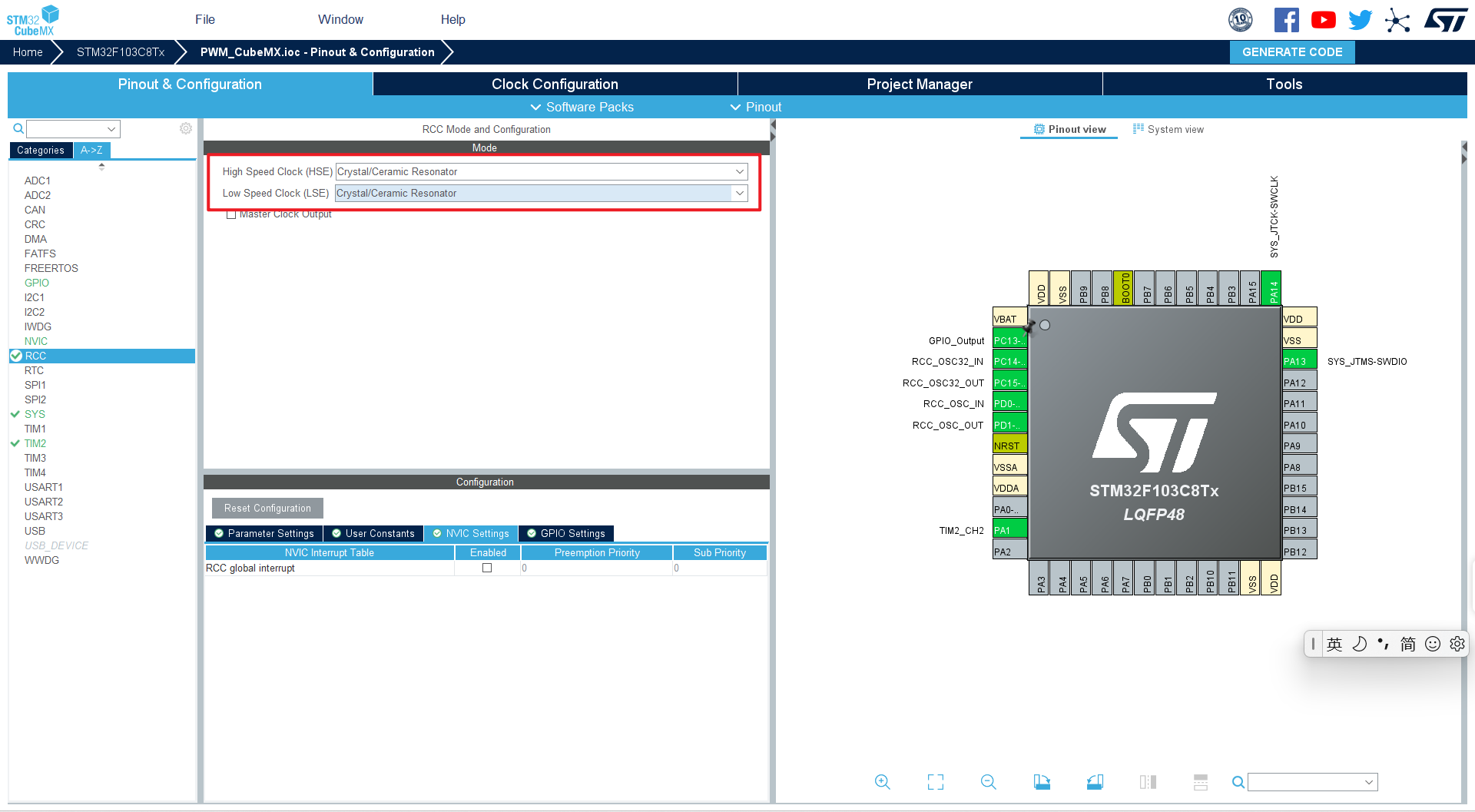This screenshot has height=812, width=1475.
Task: Click the horizontal split view icon
Action: coord(1201,782)
